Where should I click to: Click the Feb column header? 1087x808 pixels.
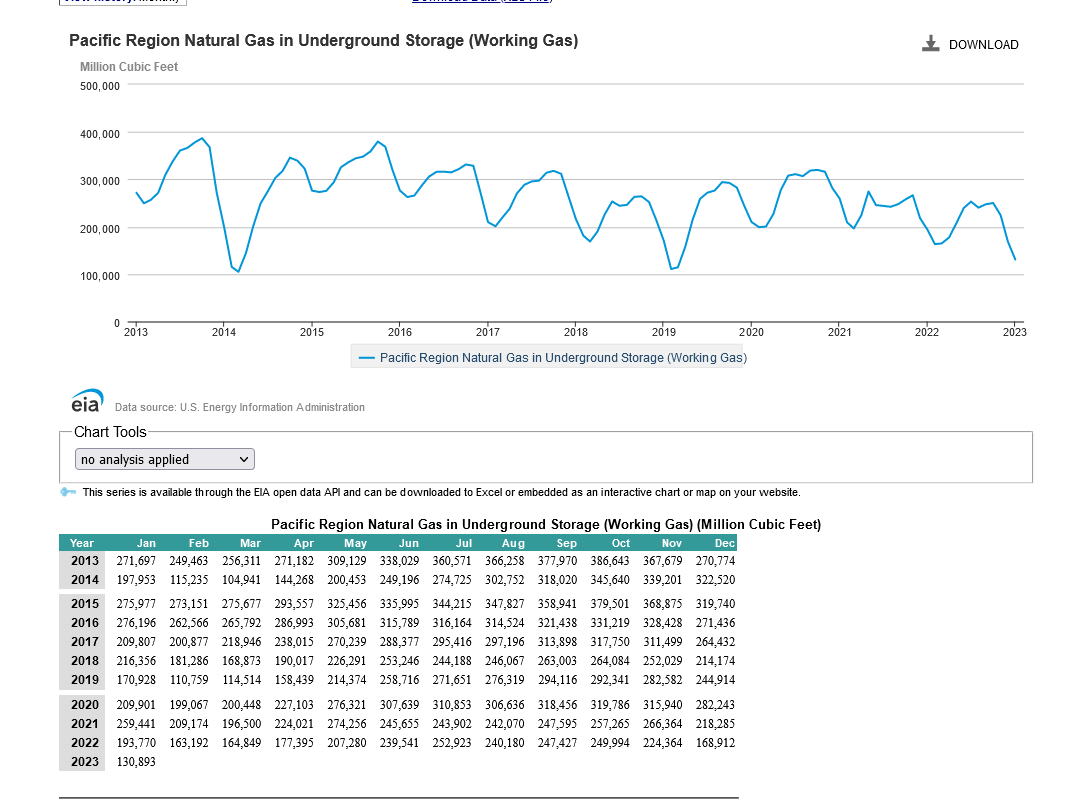coord(199,543)
